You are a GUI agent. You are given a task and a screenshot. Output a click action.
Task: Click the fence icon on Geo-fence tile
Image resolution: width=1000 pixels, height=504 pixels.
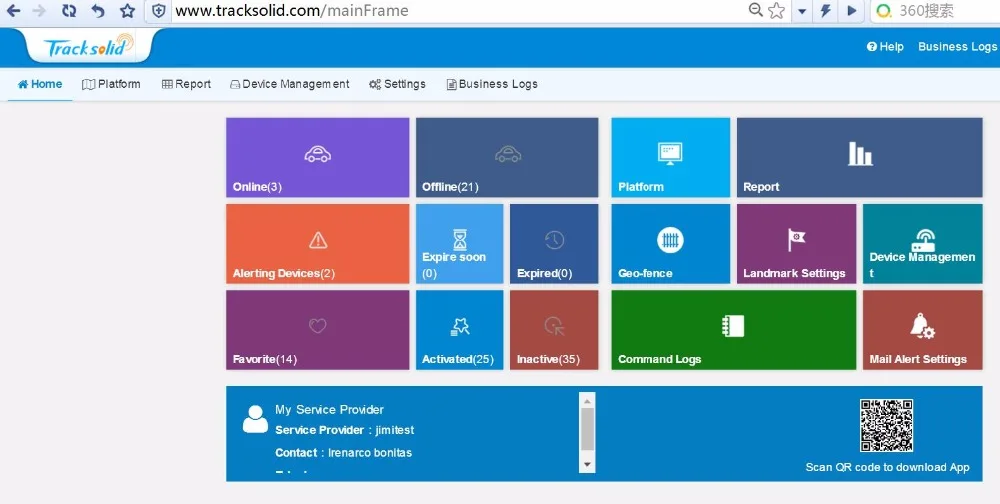(670, 240)
